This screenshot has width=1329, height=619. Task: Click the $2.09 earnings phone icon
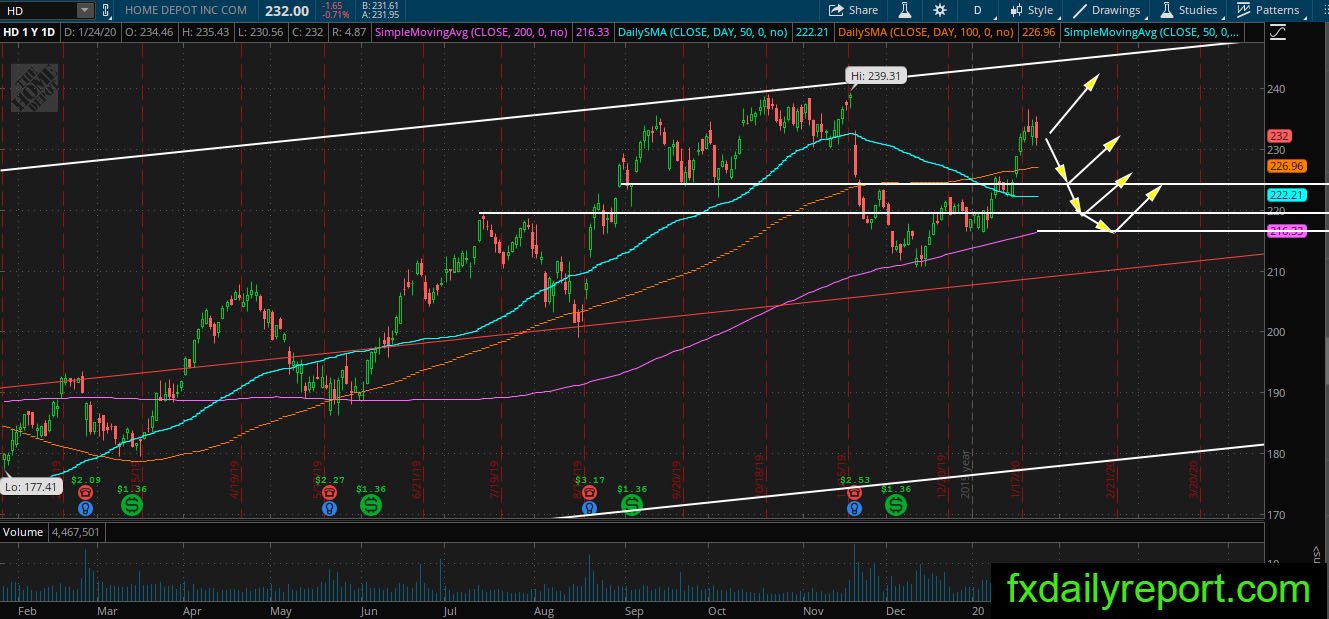87,493
